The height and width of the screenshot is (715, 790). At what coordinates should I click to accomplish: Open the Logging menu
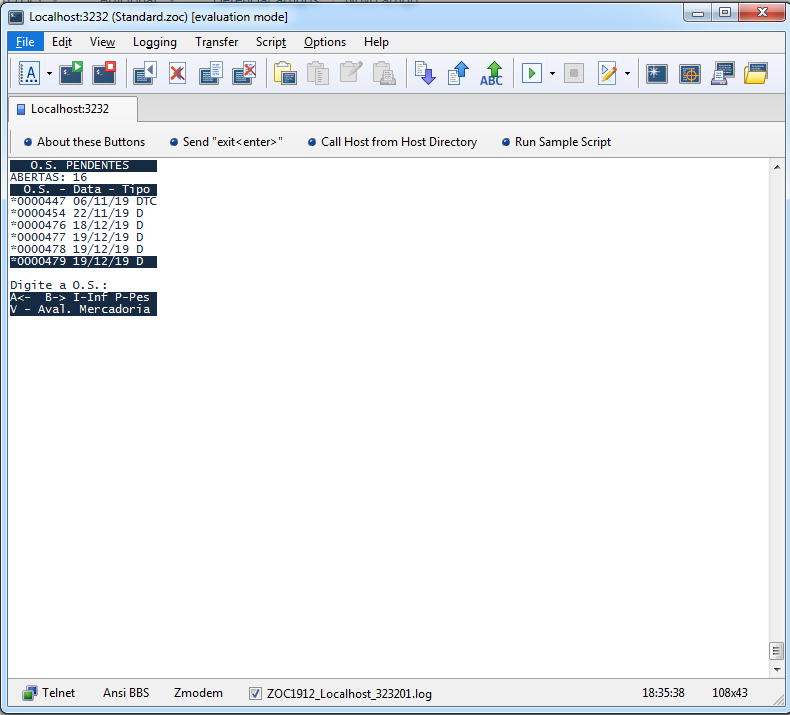pos(155,42)
